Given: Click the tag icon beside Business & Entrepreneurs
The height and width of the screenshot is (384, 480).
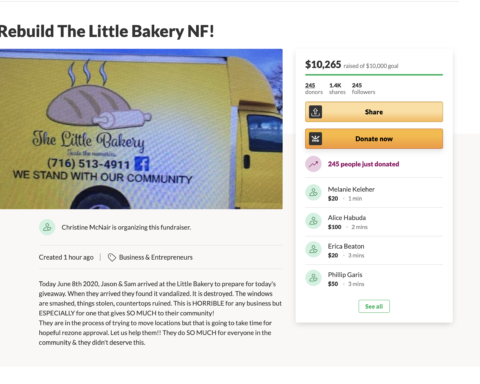Looking at the screenshot, I should click(112, 257).
